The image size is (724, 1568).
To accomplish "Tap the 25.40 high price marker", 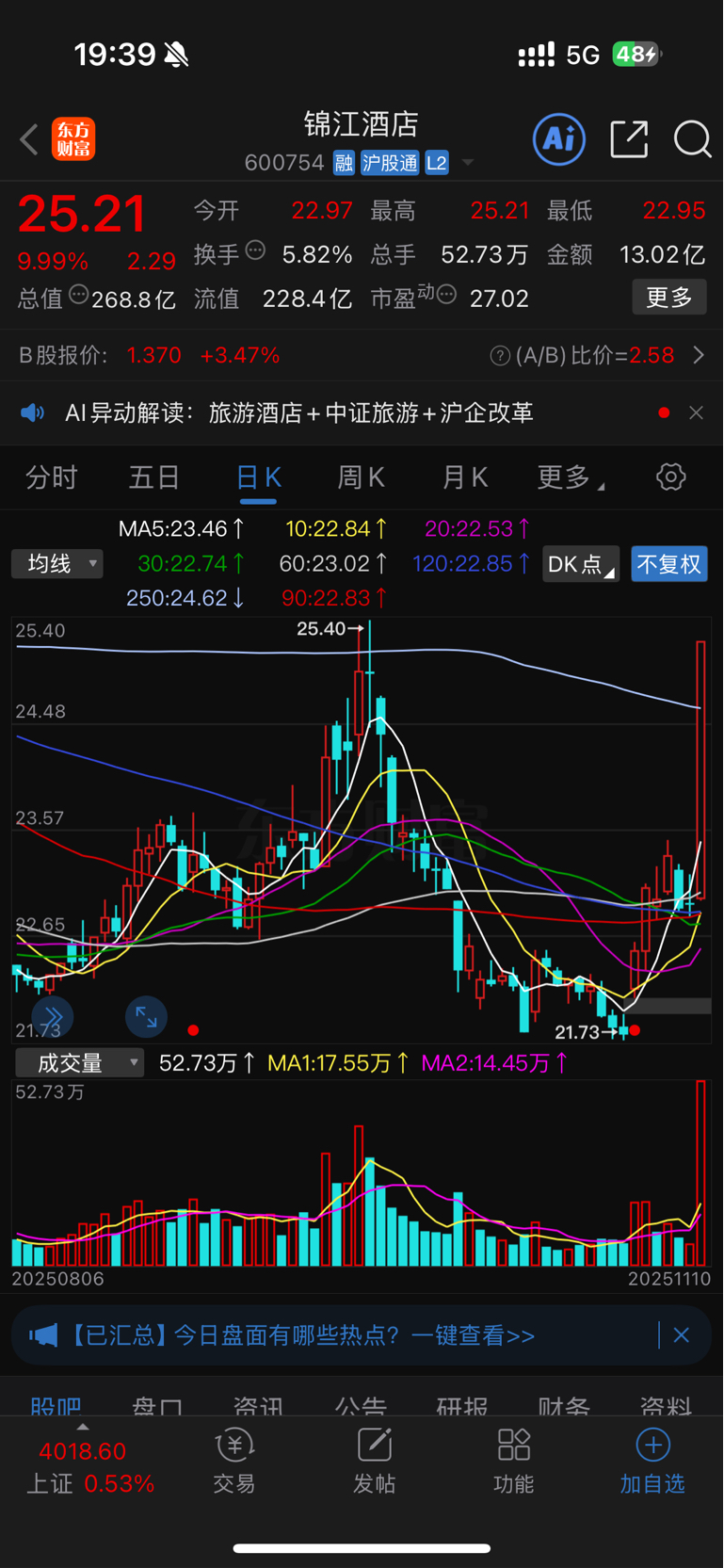I will [330, 629].
